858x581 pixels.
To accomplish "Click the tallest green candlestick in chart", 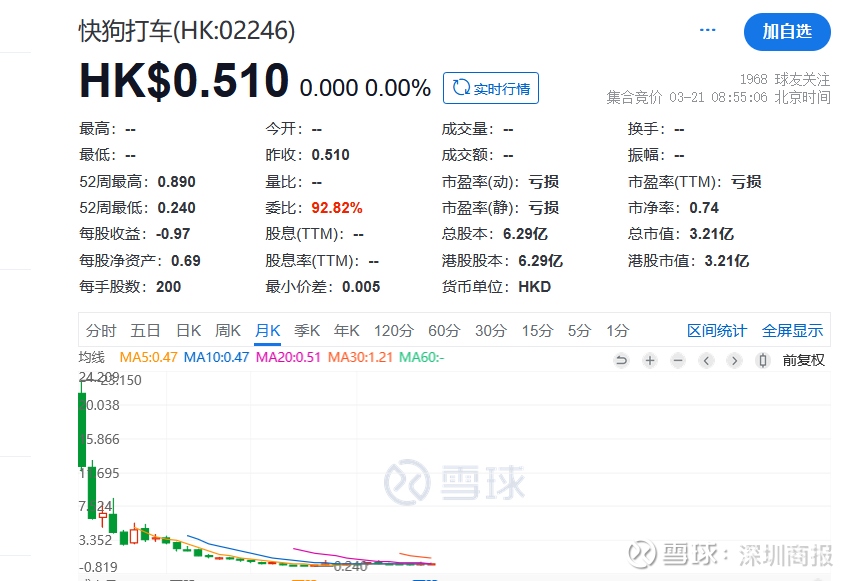I will click(x=82, y=429).
